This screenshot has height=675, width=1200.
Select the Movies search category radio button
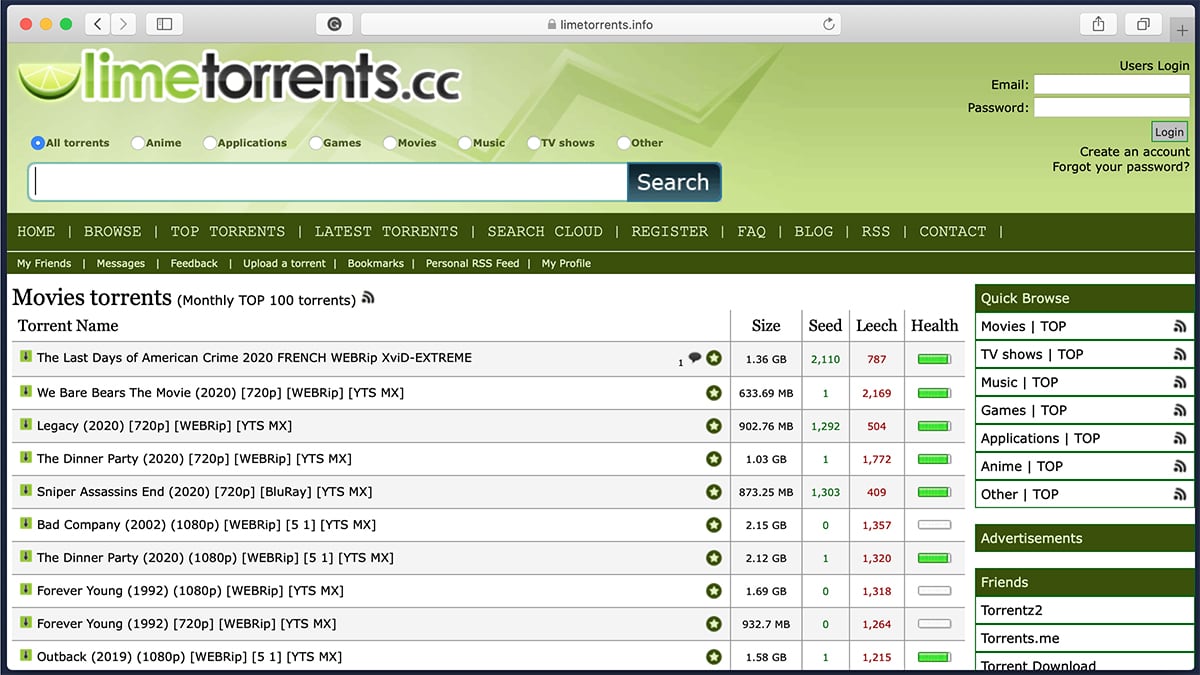point(390,143)
